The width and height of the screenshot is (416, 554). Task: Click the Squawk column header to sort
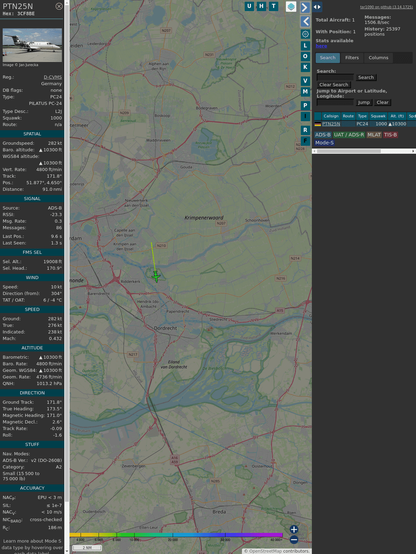[378, 116]
